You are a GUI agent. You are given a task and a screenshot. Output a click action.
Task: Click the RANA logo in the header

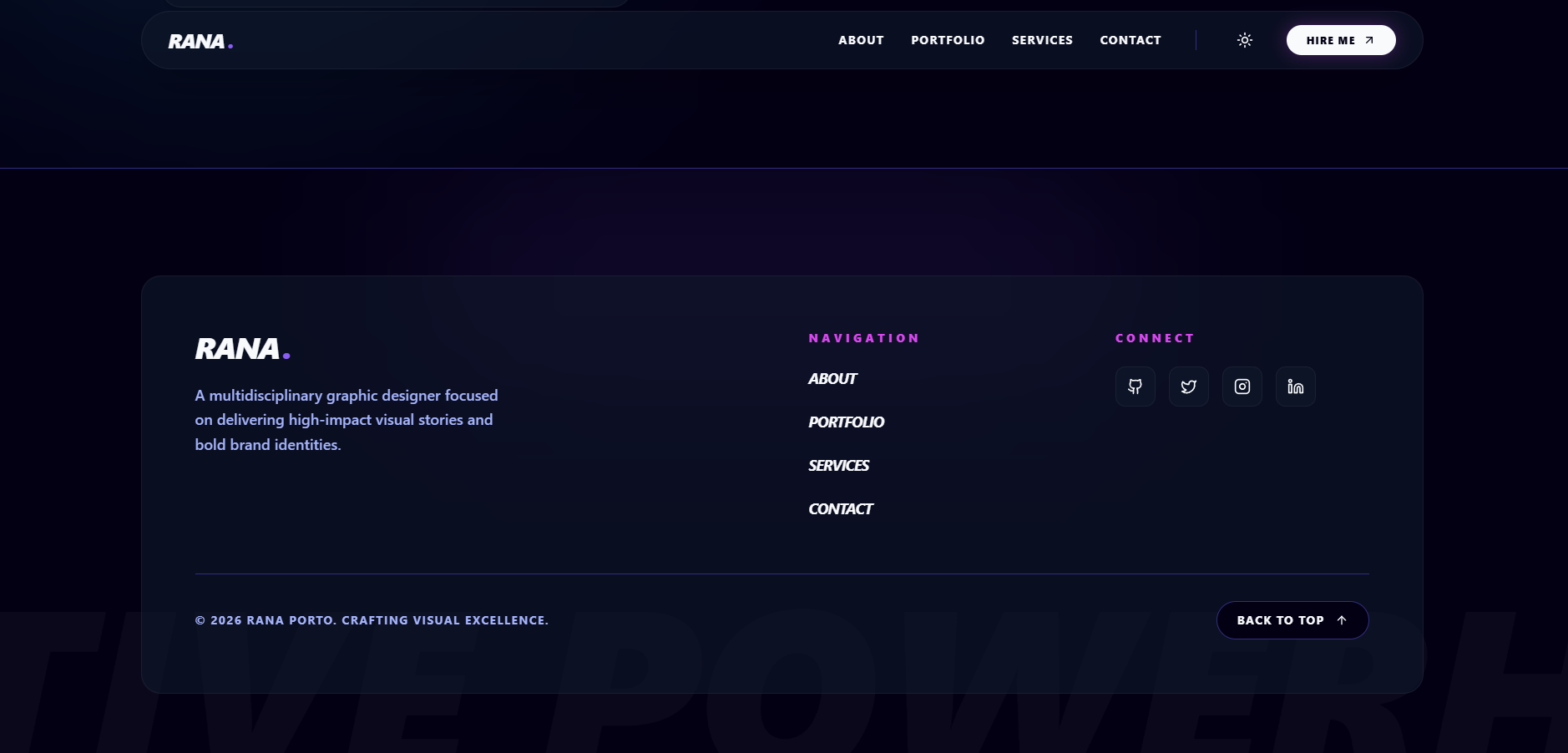pyautogui.click(x=200, y=41)
